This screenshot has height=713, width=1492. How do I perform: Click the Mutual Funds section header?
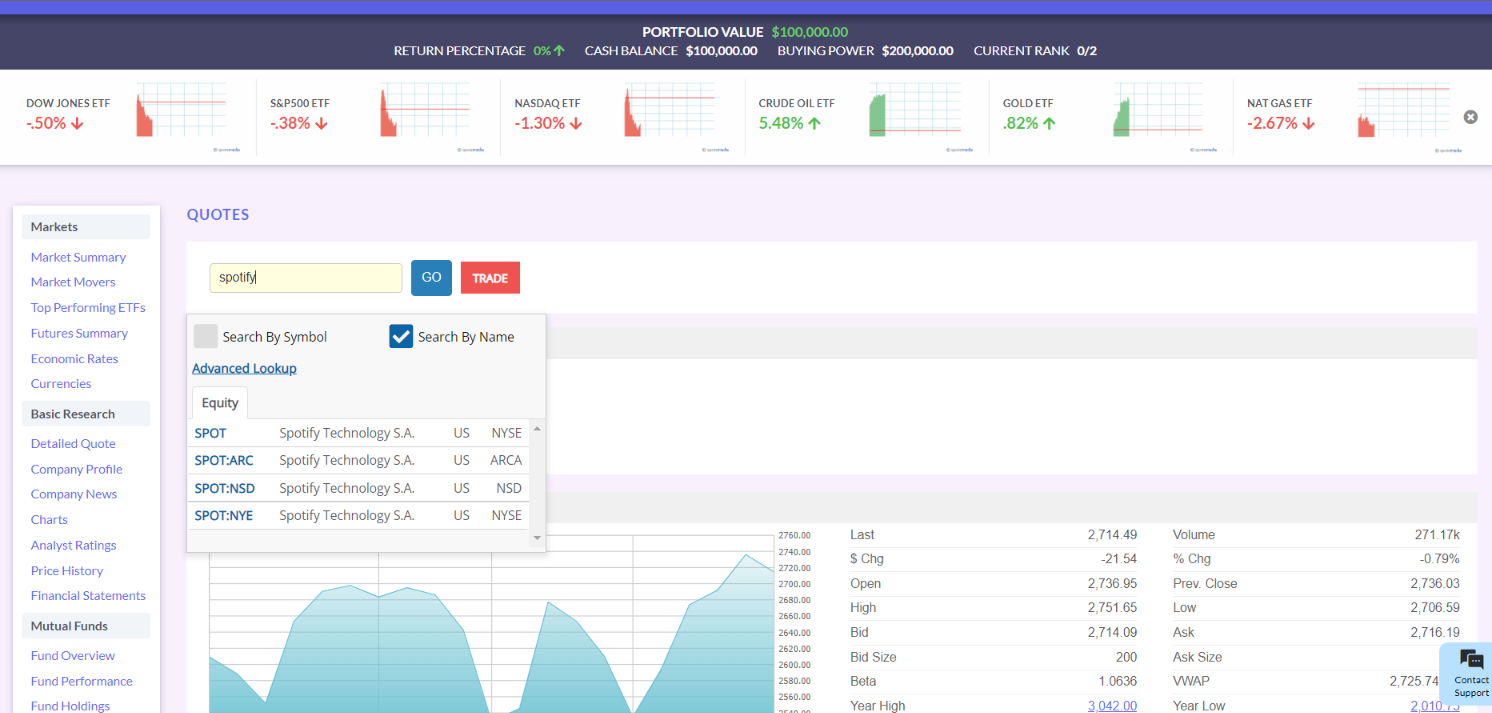pos(86,626)
